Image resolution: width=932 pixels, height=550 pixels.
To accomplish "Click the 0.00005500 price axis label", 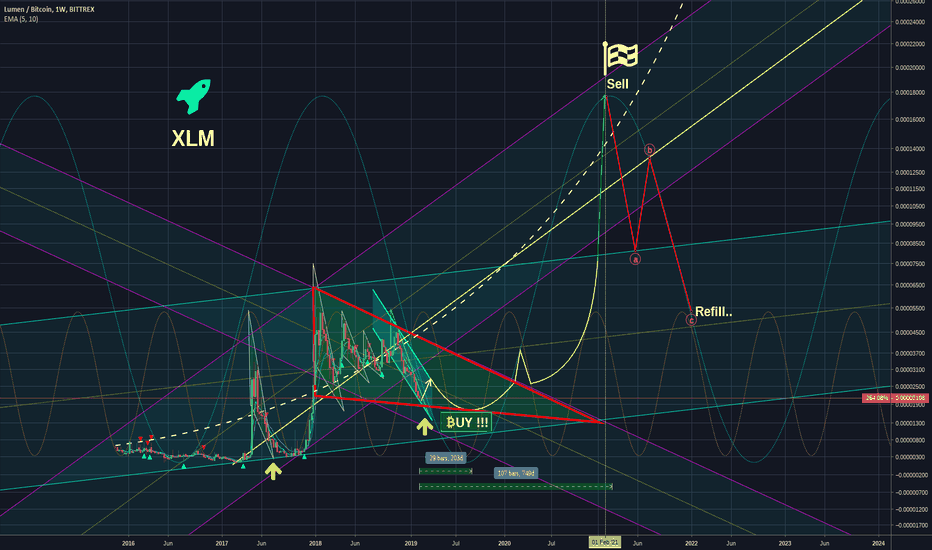I will [910, 308].
